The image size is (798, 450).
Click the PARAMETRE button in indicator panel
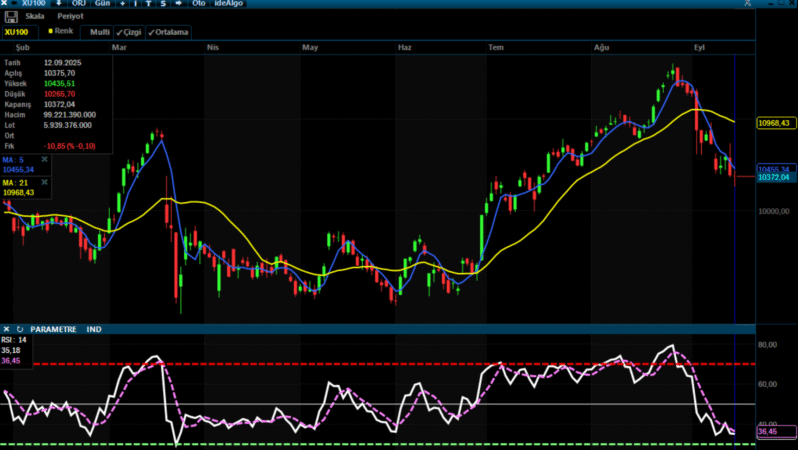tap(54, 329)
